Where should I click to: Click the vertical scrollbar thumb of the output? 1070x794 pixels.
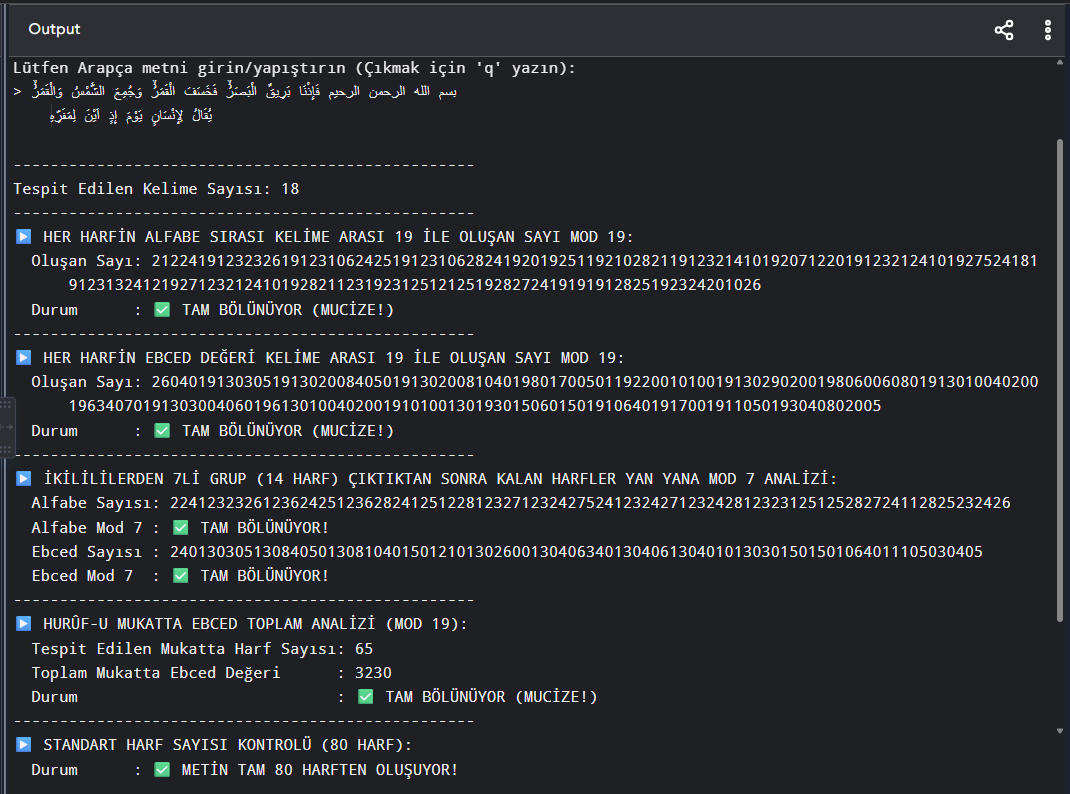pyautogui.click(x=1060, y=380)
